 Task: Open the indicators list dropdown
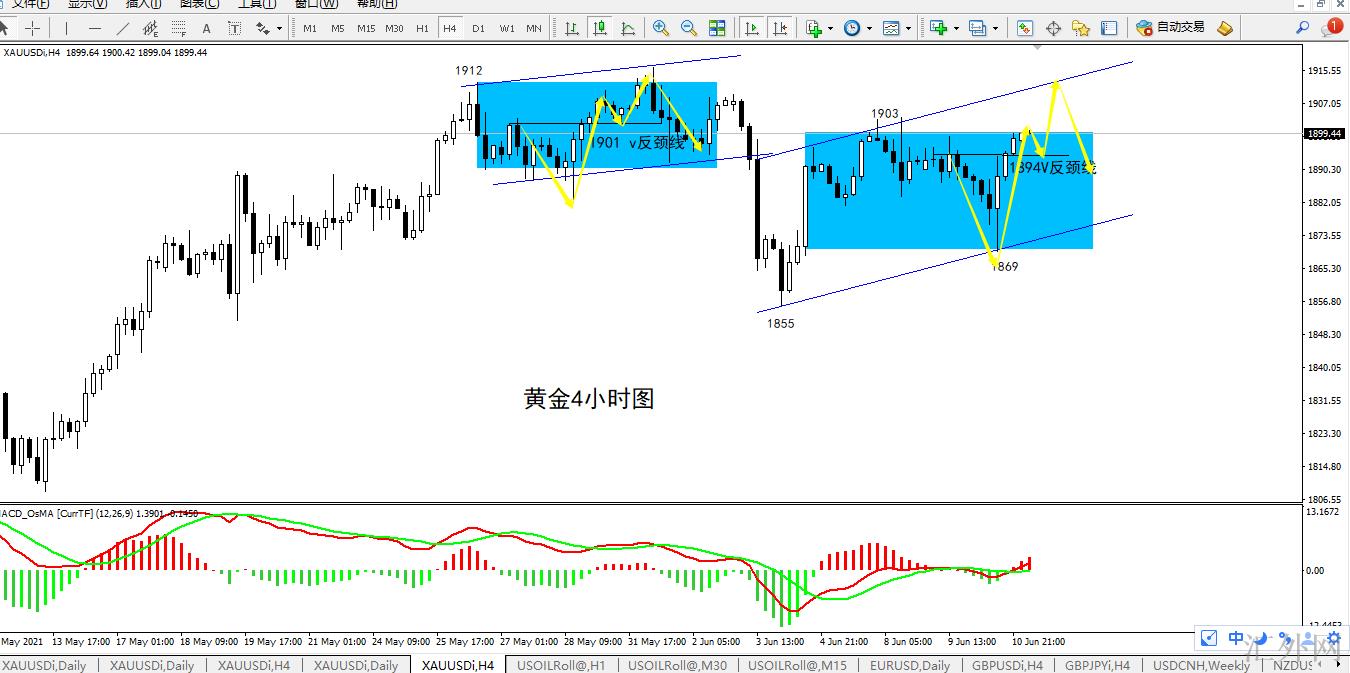point(830,28)
